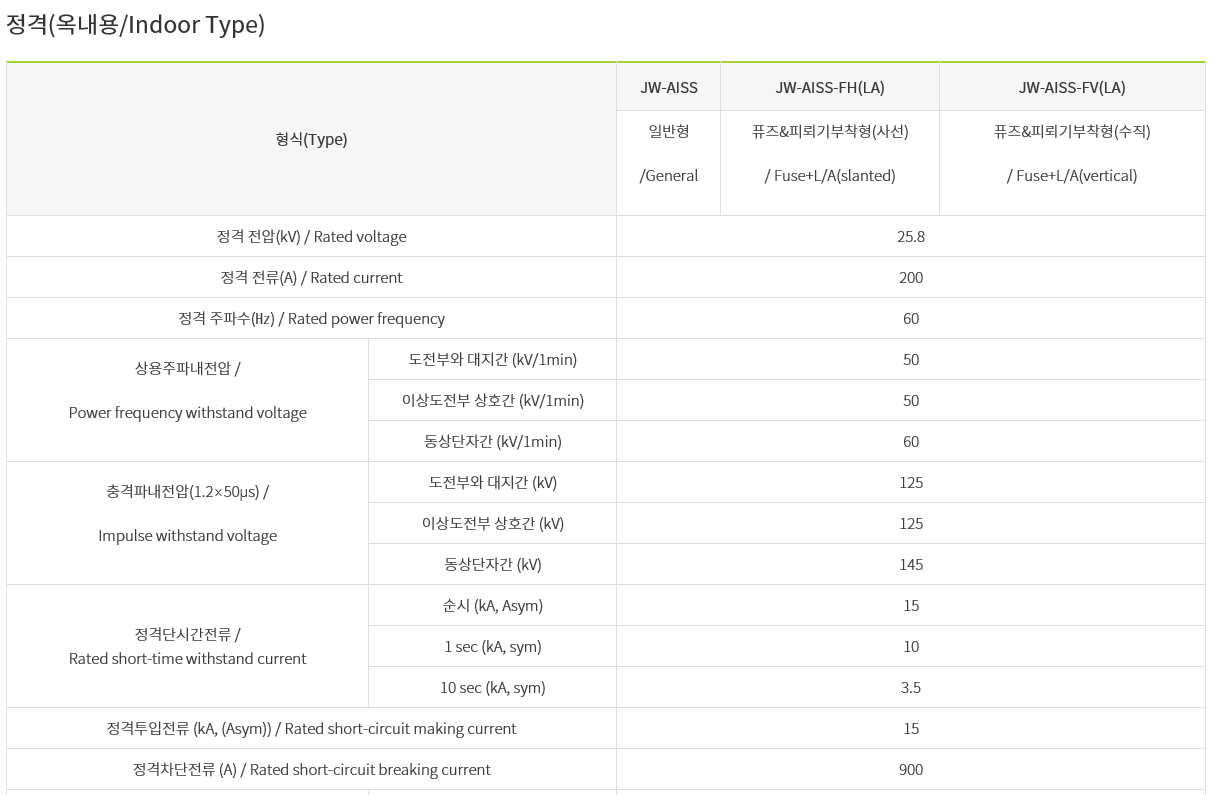Click the Rated voltage row label
The height and width of the screenshot is (795, 1215).
311,237
